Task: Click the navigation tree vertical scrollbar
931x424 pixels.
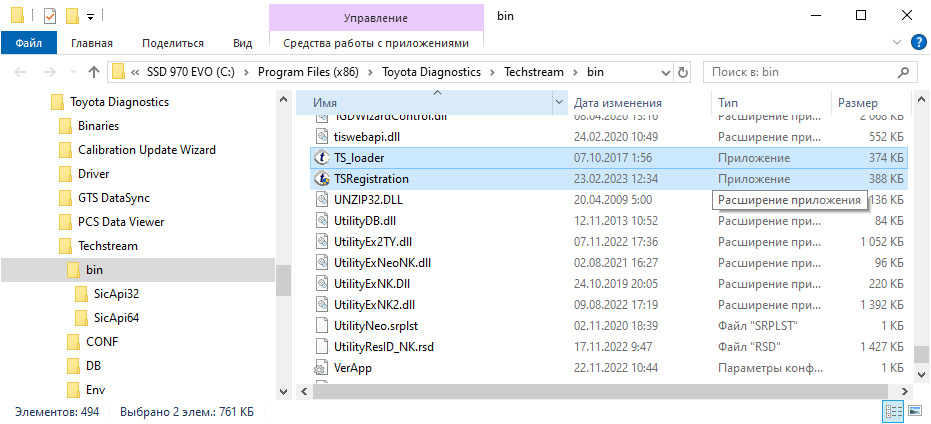Action: coord(284,280)
